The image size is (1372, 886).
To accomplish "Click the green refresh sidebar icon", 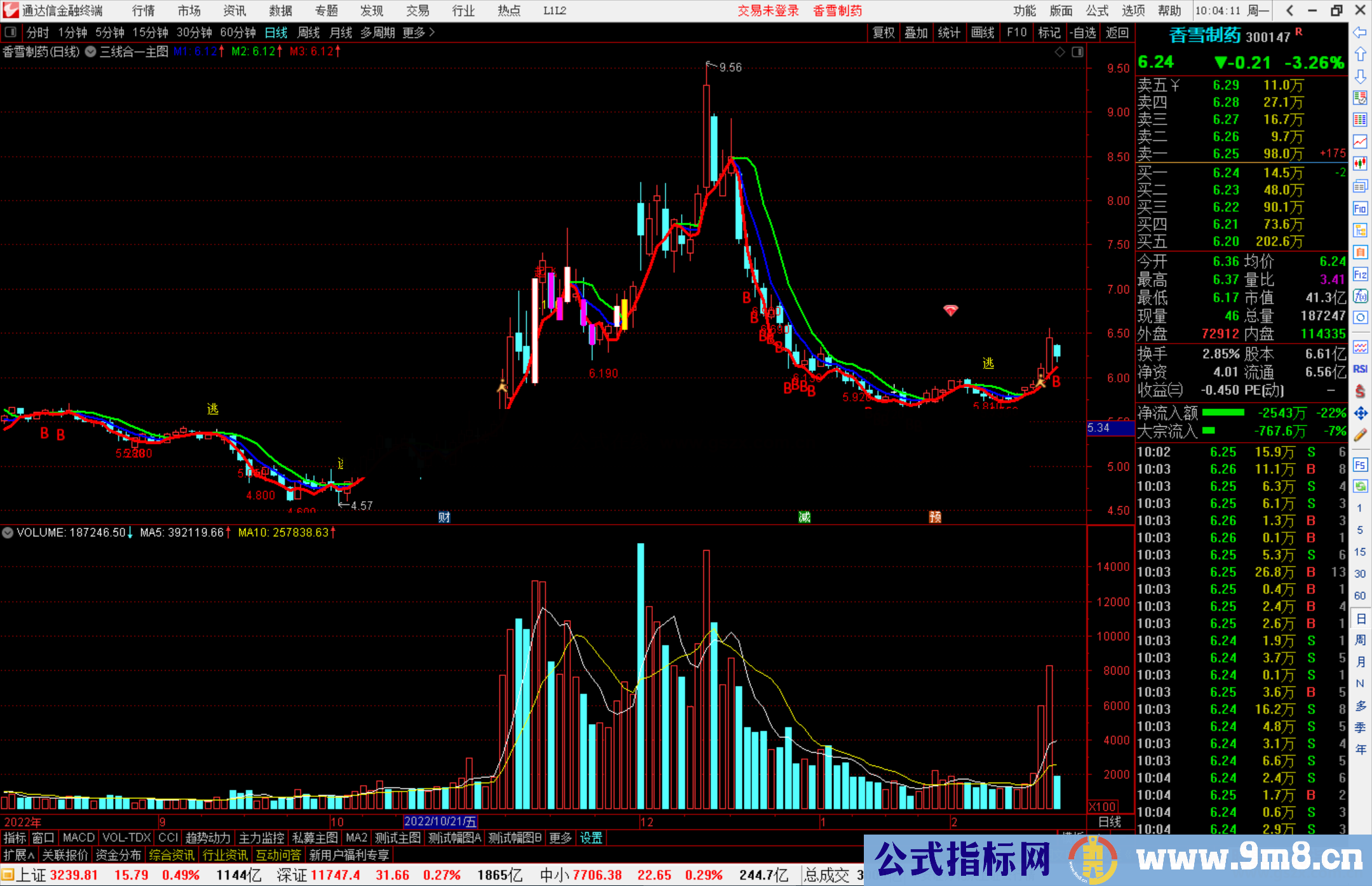I will click(1359, 487).
